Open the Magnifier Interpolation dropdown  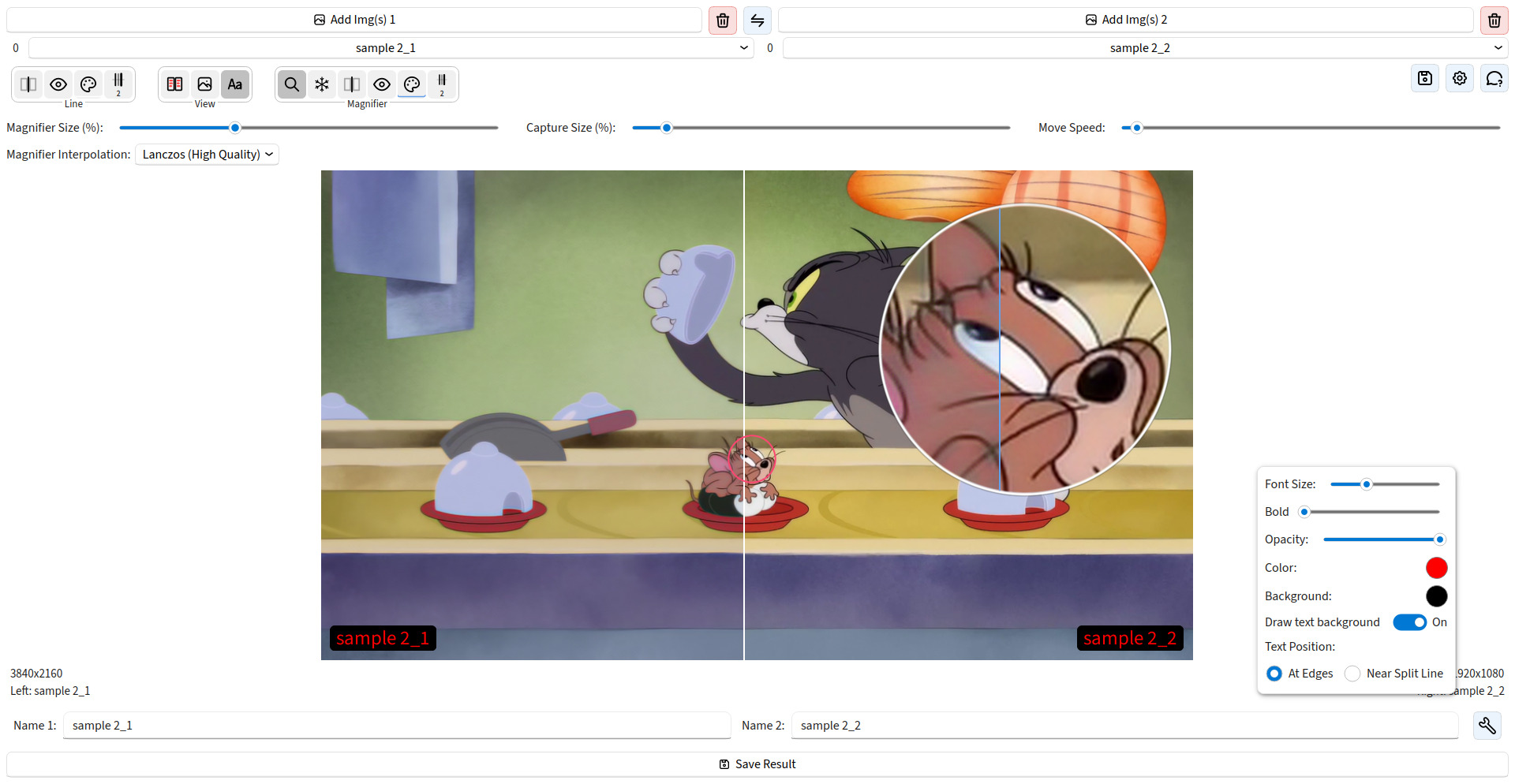pyautogui.click(x=206, y=154)
